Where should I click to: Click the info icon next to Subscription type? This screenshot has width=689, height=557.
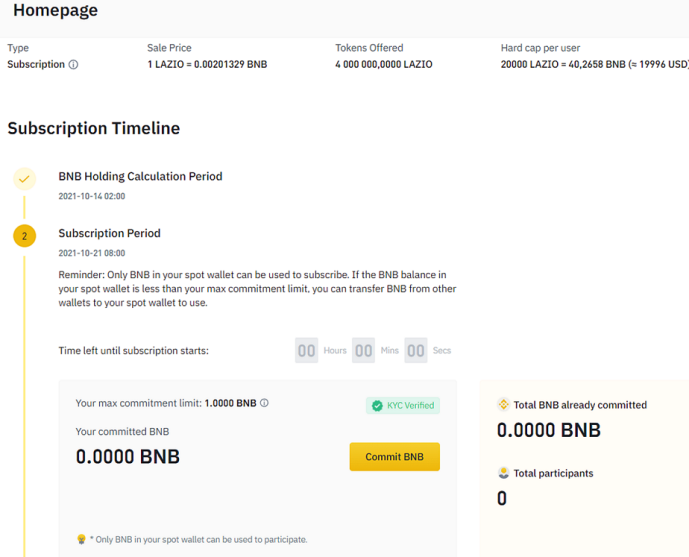pos(73,65)
